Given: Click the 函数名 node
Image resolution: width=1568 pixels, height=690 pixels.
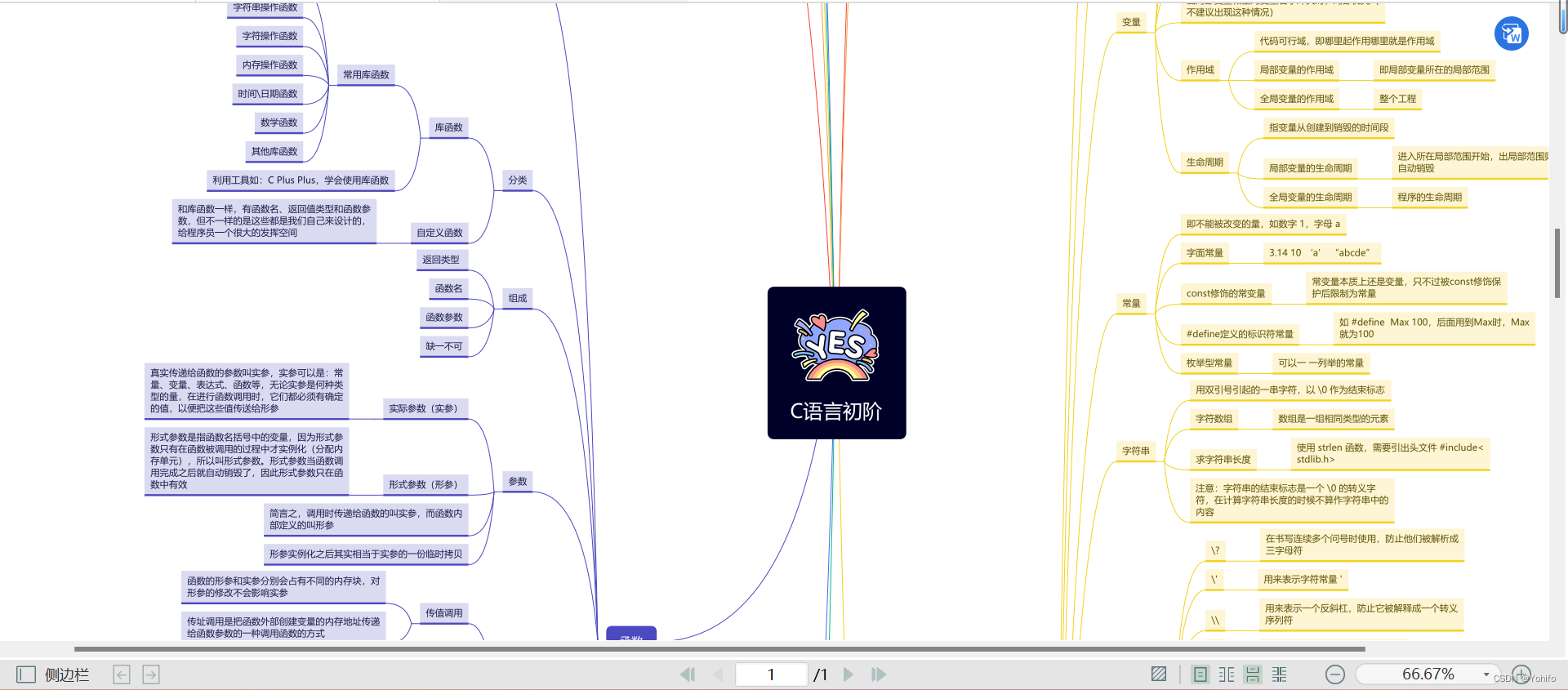Looking at the screenshot, I should click(448, 288).
